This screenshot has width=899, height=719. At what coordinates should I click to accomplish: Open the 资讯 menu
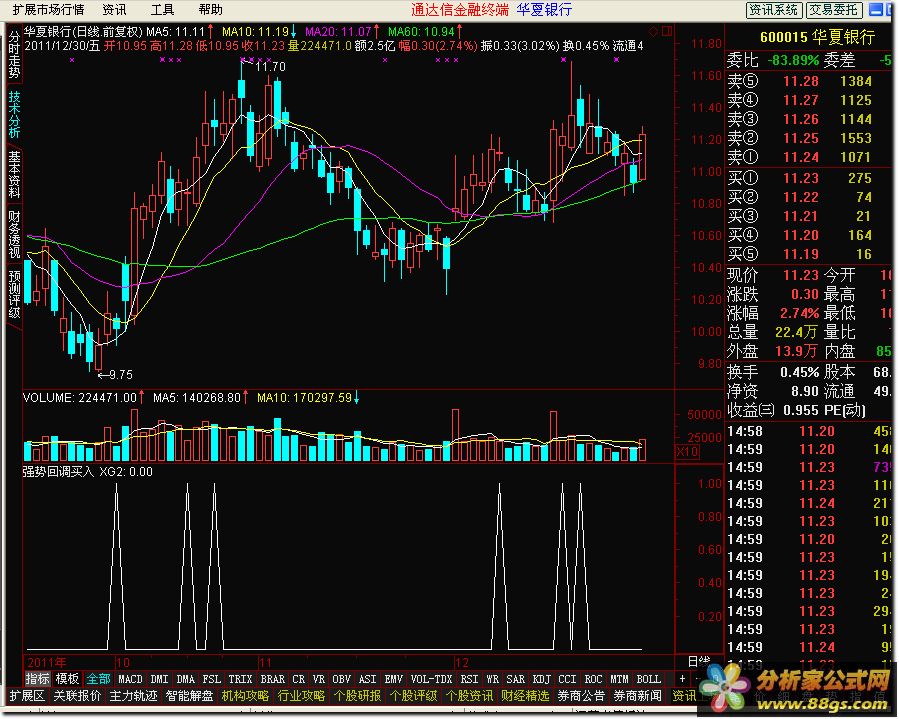(114, 9)
